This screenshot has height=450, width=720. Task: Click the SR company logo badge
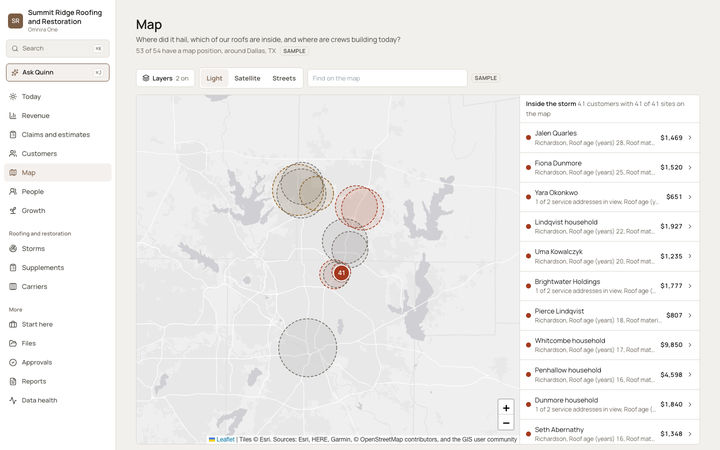click(16, 21)
